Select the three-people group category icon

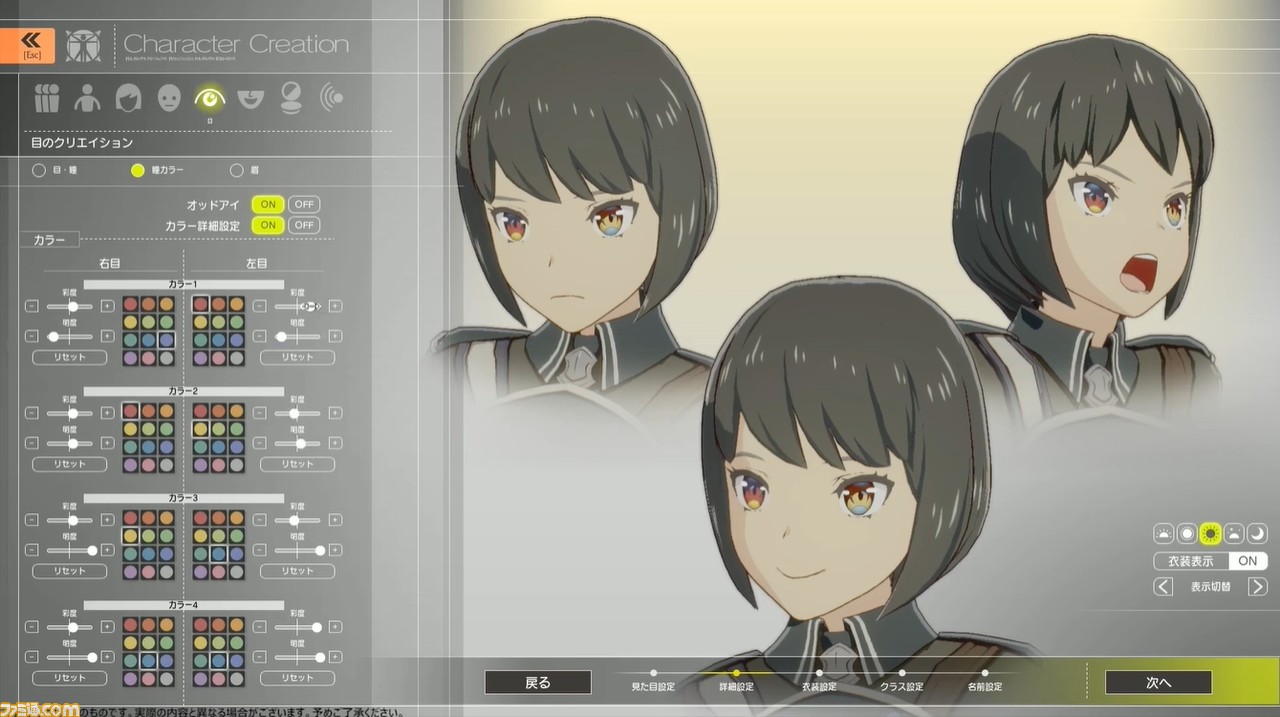point(47,98)
